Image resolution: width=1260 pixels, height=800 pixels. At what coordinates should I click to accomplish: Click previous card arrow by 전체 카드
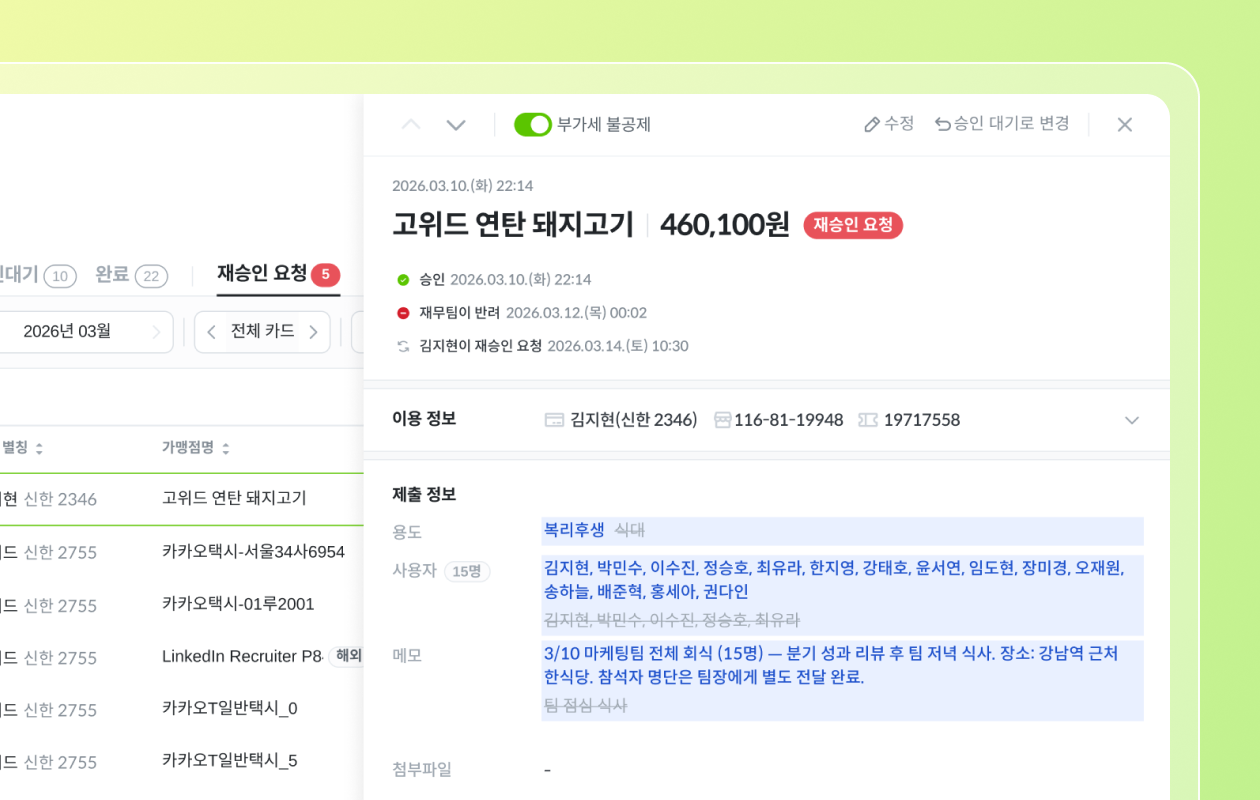[x=211, y=332]
